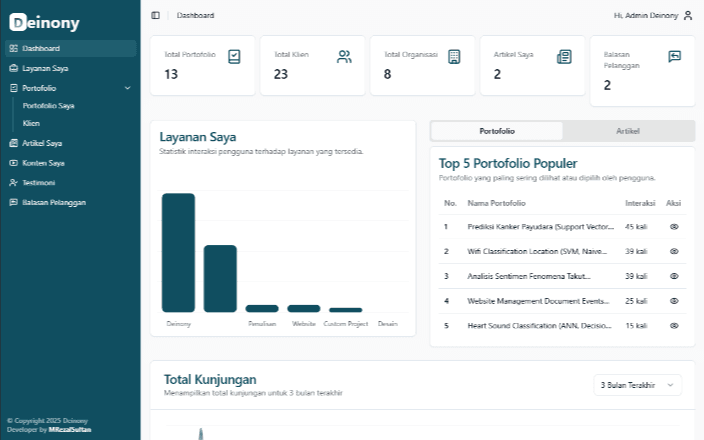This screenshot has height=440, width=704.
Task: Select the Portofolio tab
Action: pos(497,131)
